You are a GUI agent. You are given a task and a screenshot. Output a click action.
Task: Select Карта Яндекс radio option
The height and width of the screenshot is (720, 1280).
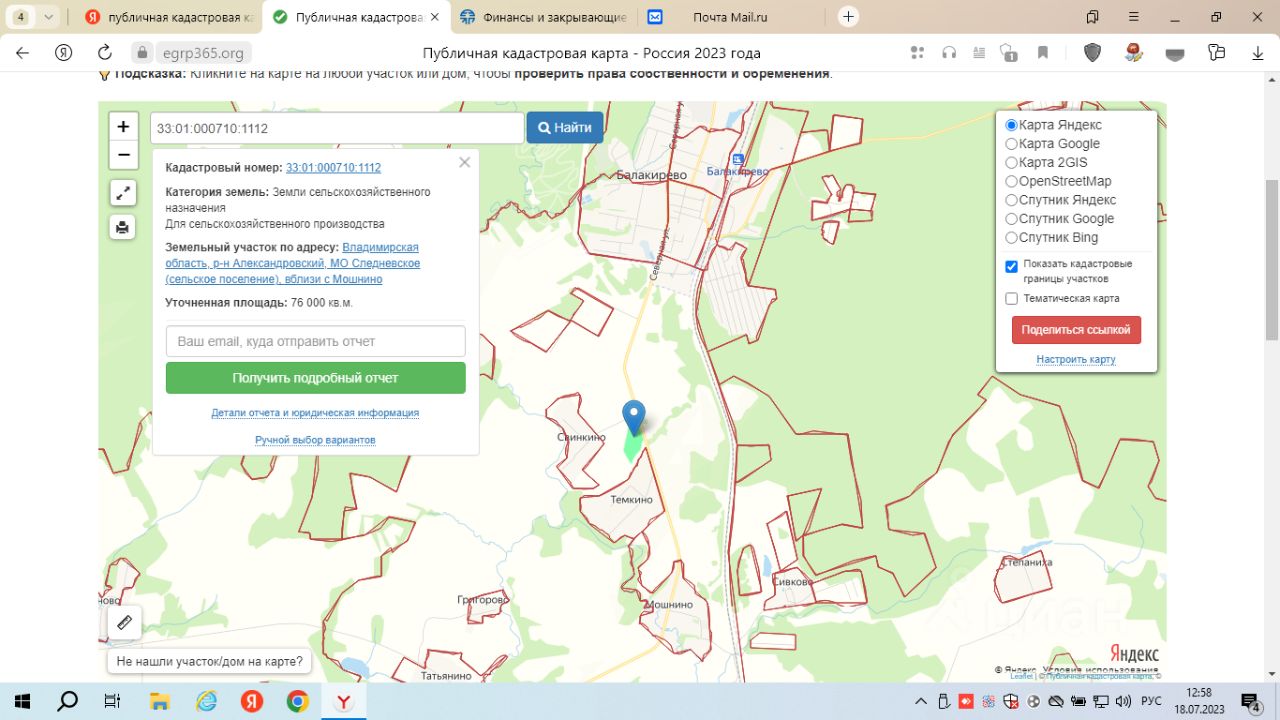click(x=1011, y=125)
